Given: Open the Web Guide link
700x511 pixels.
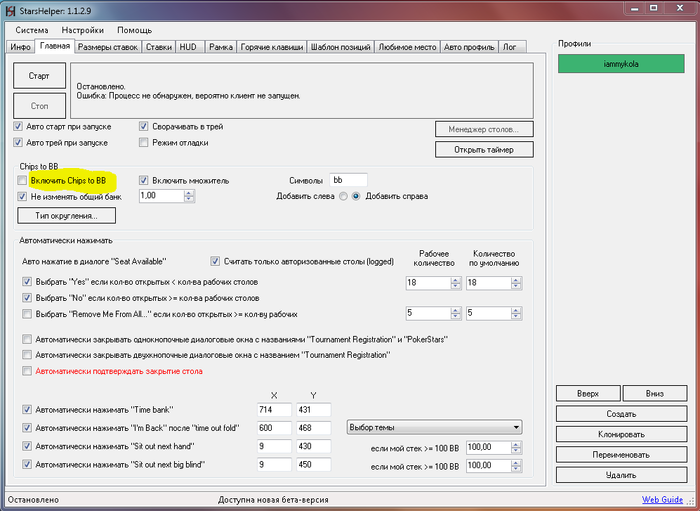Looking at the screenshot, I should point(662,499).
